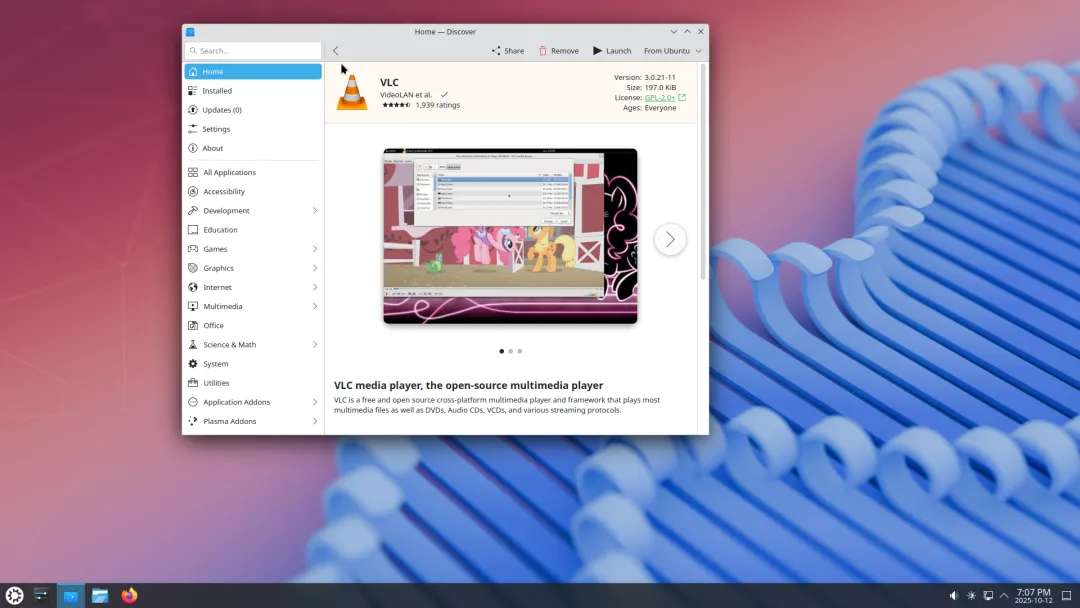1080x608 pixels.
Task: Click the clock showing 7:07 PM
Action: pos(1034,596)
